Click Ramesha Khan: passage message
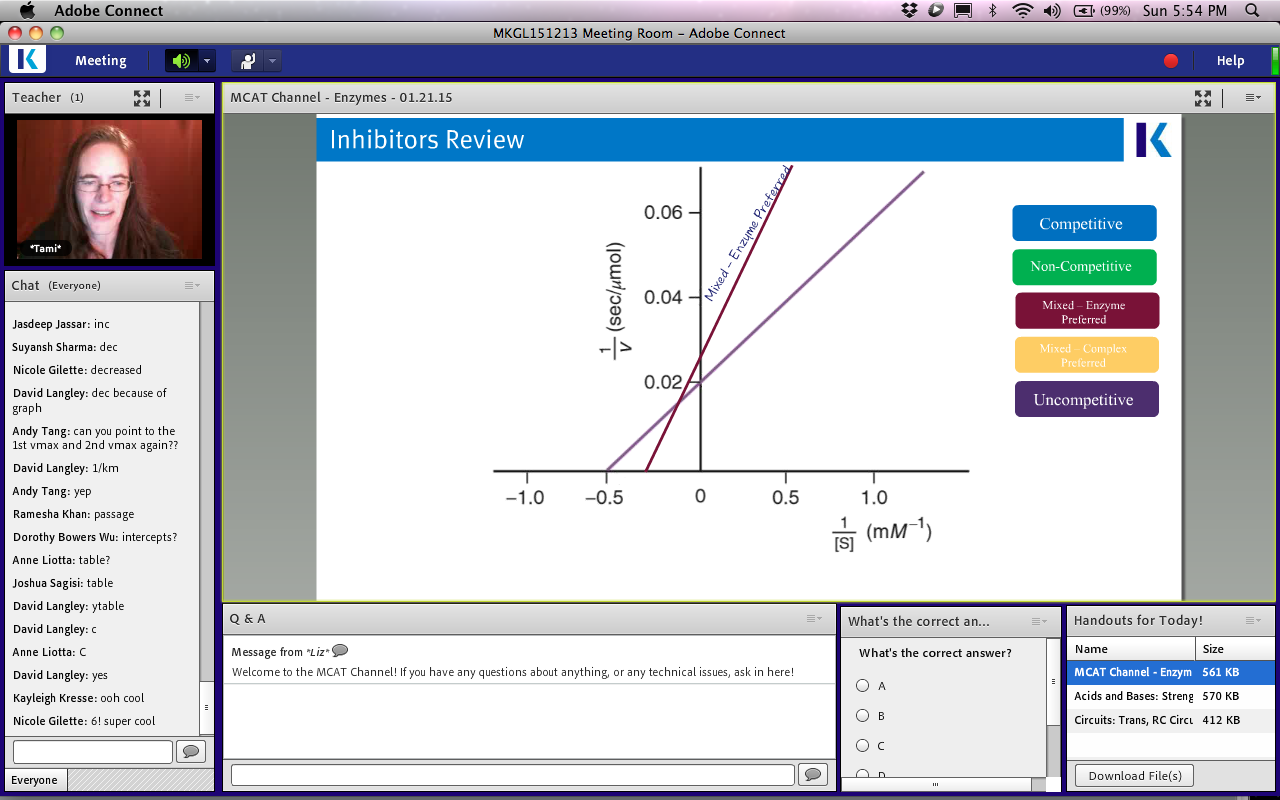1280x800 pixels. [x=73, y=514]
